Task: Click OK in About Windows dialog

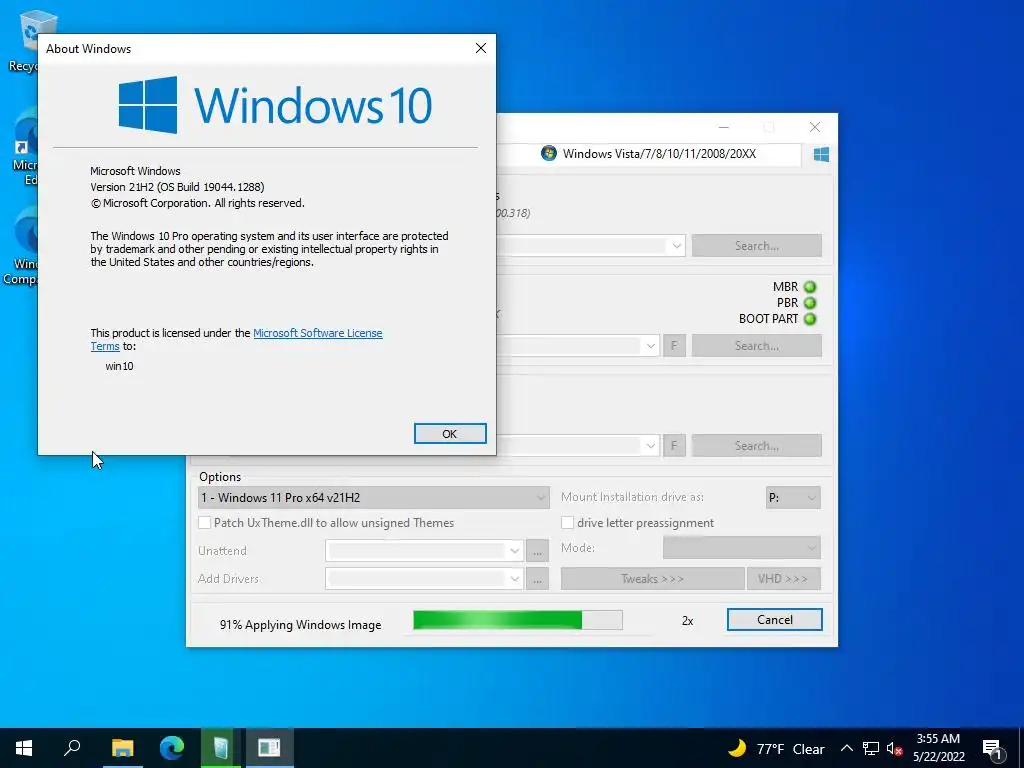Action: click(x=450, y=434)
